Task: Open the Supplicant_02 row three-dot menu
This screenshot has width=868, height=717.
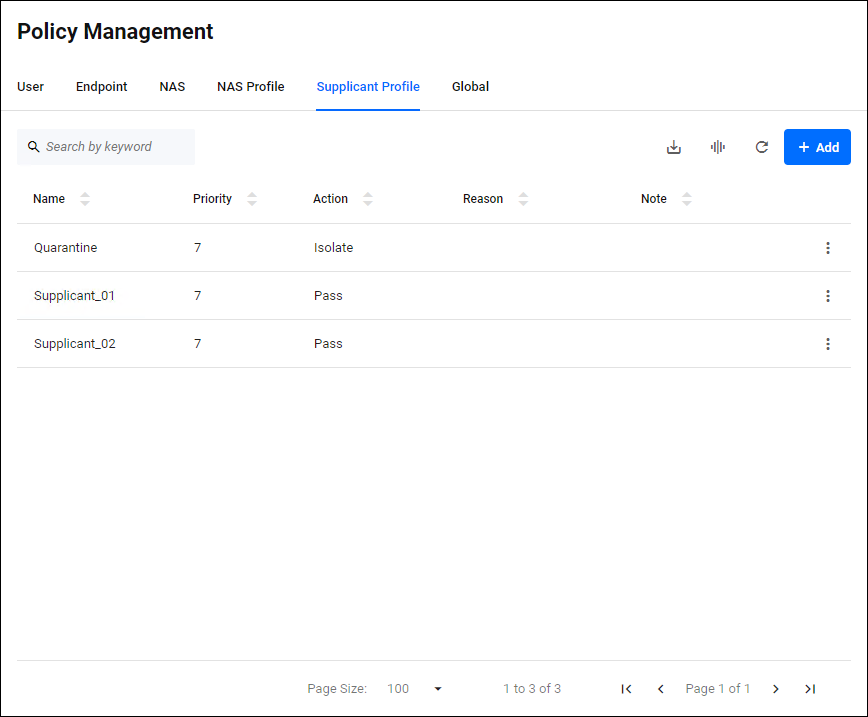Action: click(x=828, y=344)
